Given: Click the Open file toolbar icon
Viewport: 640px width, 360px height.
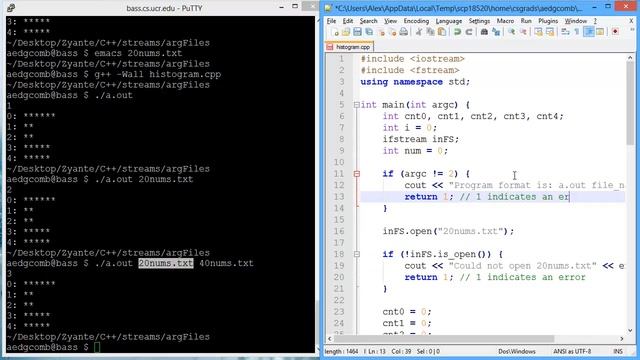Looking at the screenshot, I should tap(346, 32).
